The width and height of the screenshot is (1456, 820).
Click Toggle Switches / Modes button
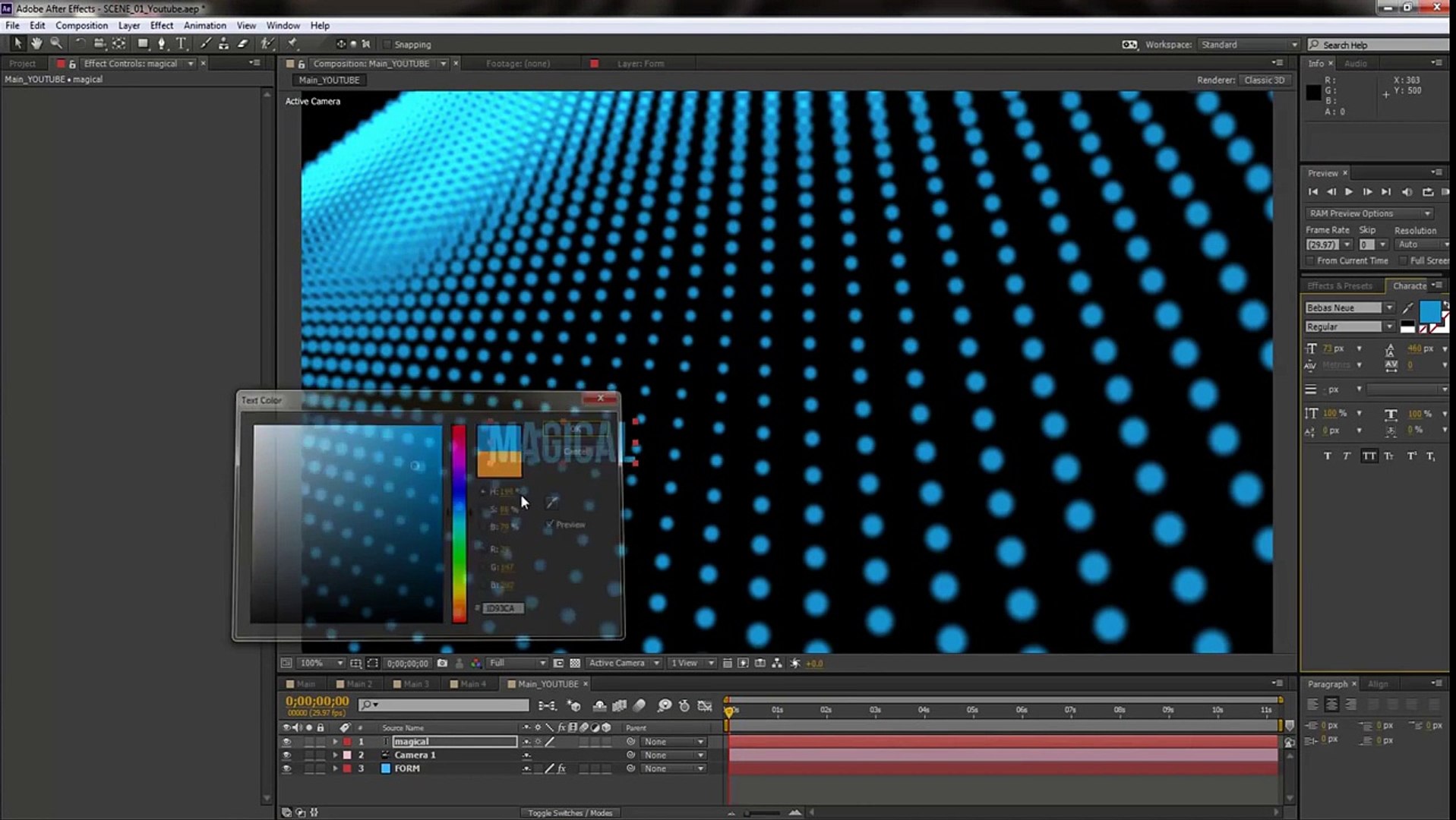[570, 812]
